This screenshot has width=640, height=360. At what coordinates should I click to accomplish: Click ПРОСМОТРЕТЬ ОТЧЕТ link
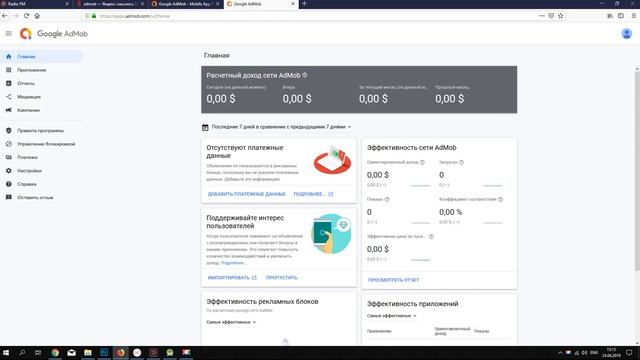pos(393,280)
